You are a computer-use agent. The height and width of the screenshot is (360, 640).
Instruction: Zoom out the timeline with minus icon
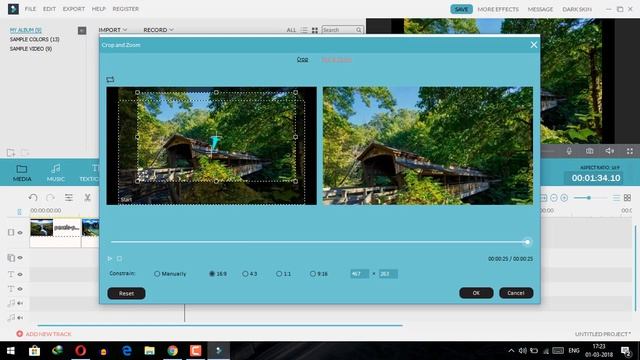coord(554,198)
